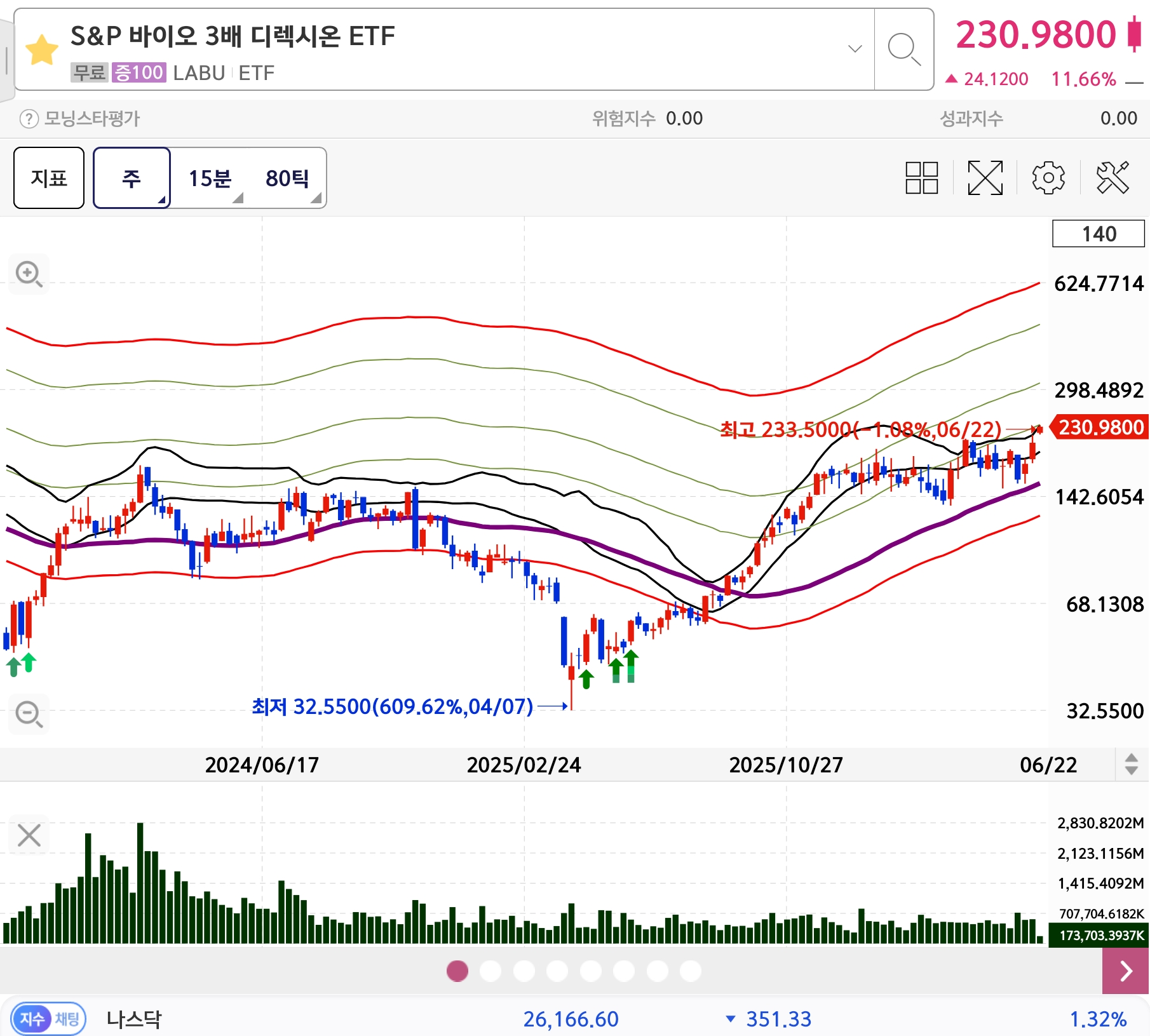
Task: Open the chart drawing tools icon
Action: 1113,178
